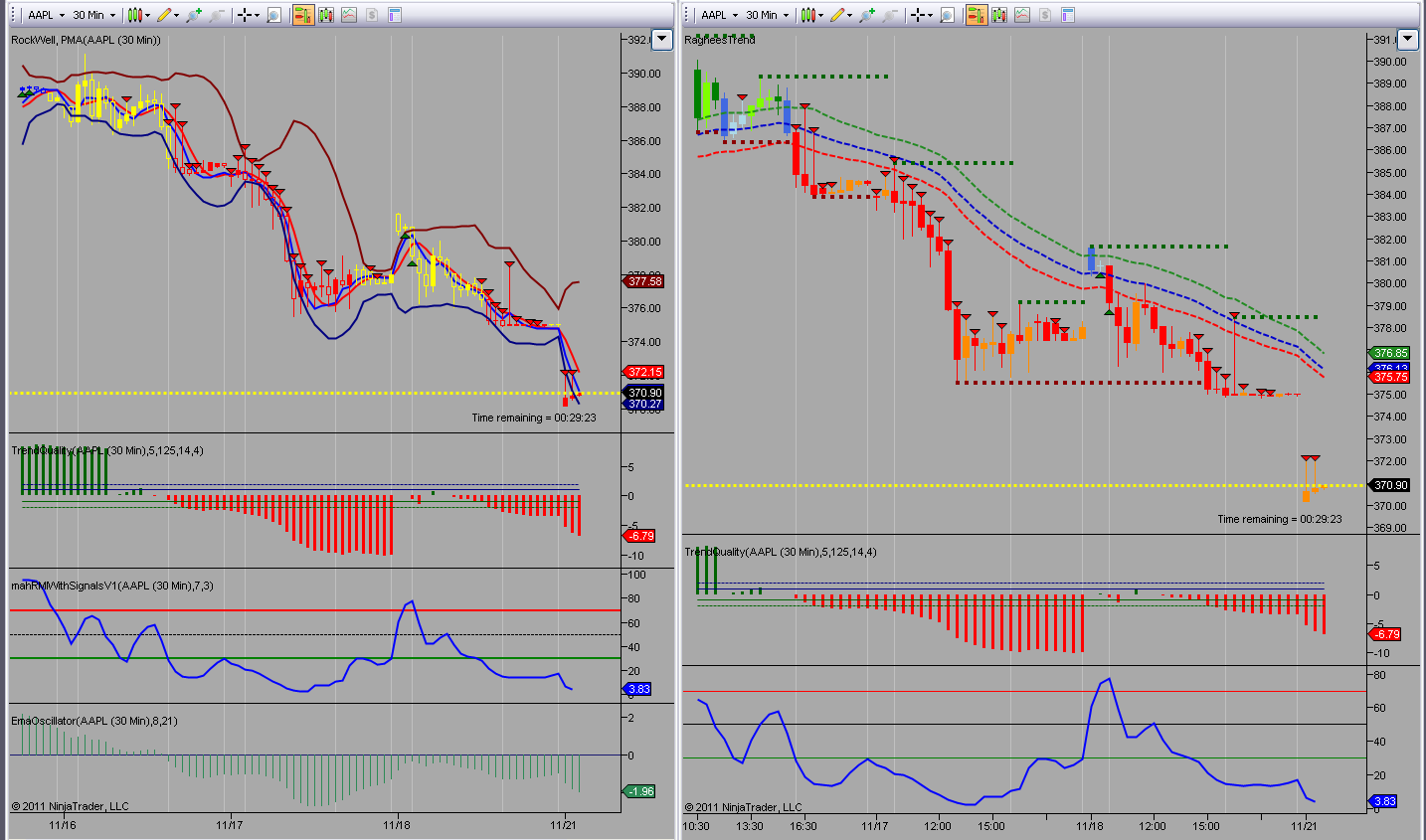Open the Data Box on the right chart

click(x=948, y=15)
